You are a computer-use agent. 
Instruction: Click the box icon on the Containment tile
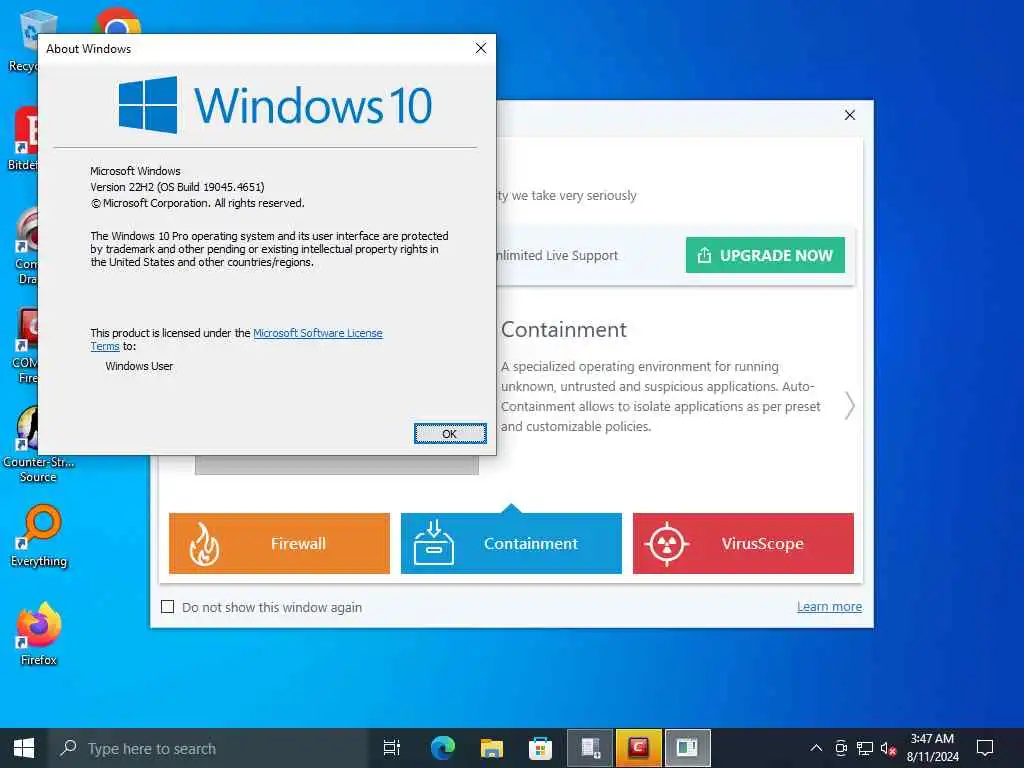[434, 543]
